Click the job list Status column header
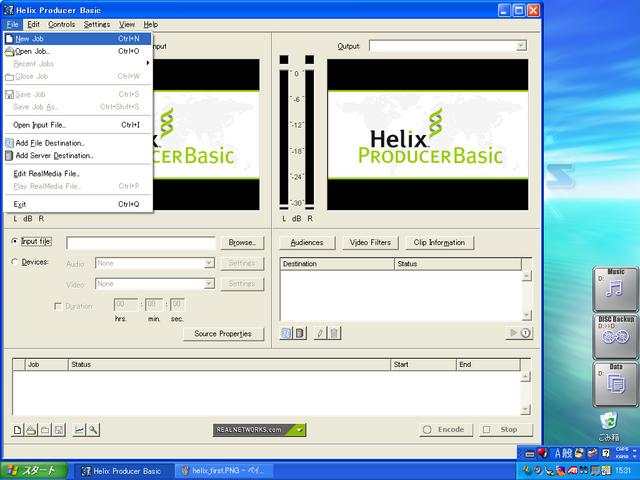640x480 pixels. point(229,364)
